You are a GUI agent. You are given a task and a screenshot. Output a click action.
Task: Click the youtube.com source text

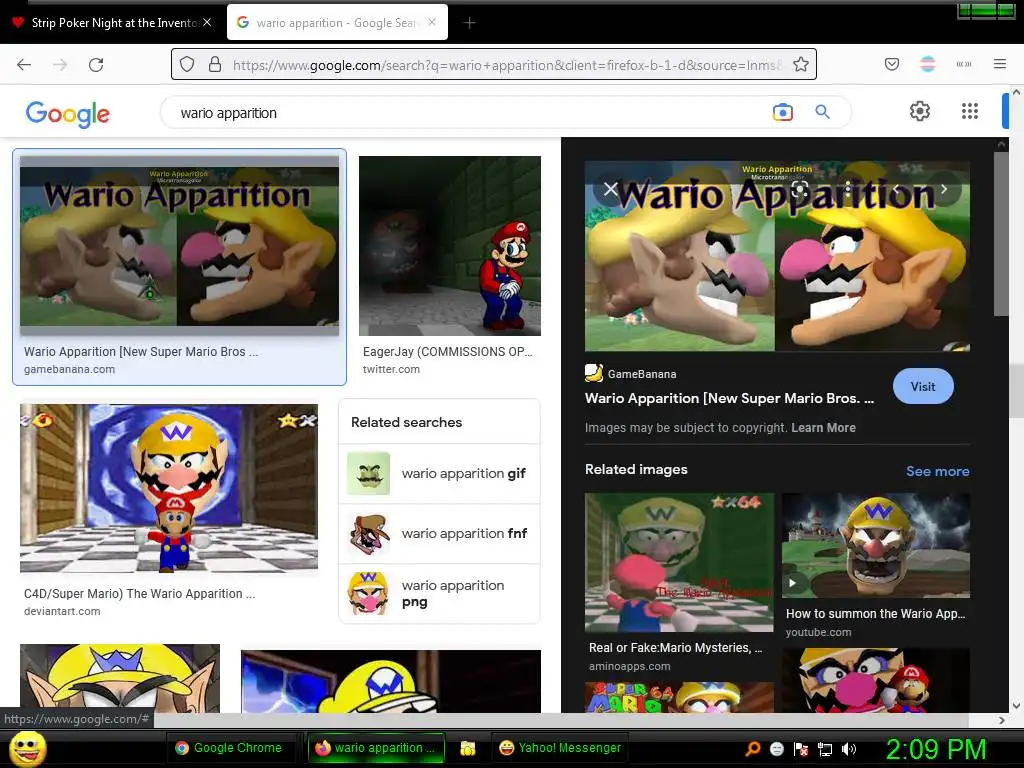point(818,632)
